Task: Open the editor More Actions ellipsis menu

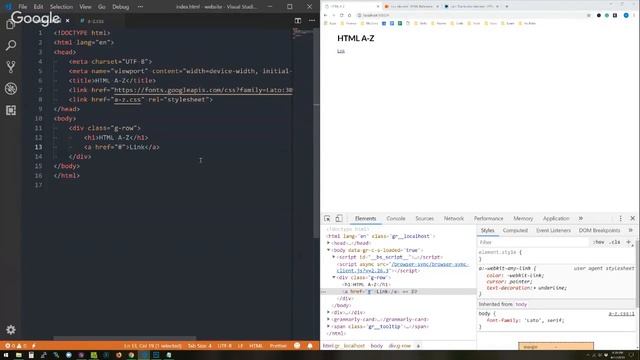Action: pyautogui.click(x=312, y=20)
